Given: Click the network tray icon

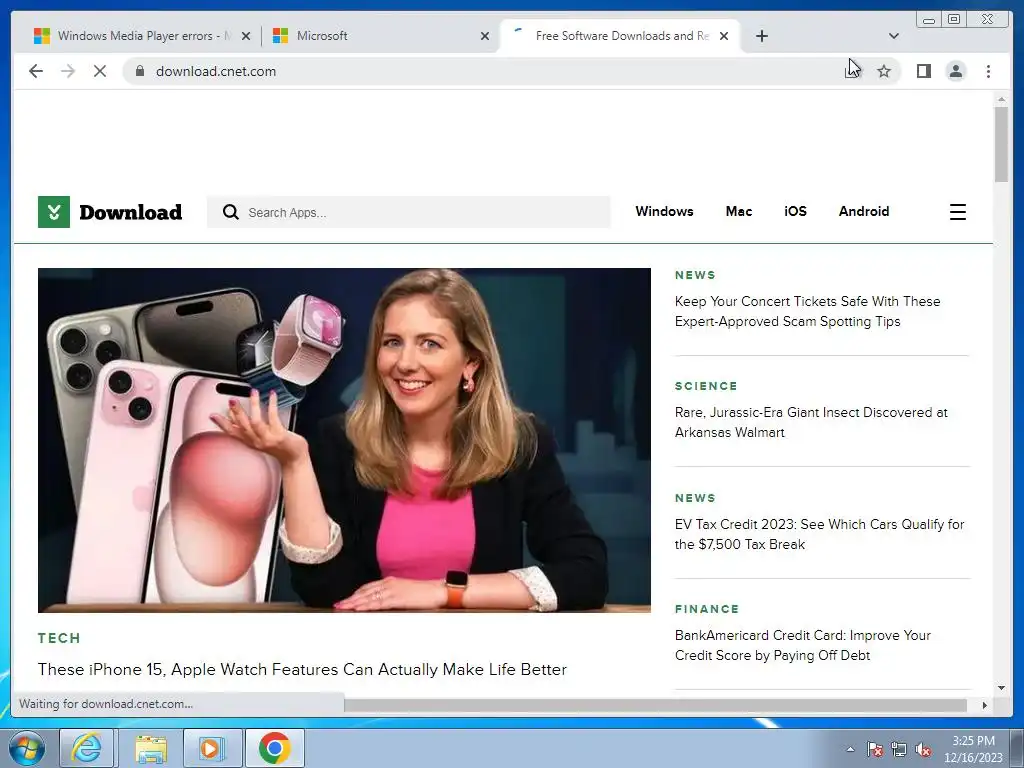Looking at the screenshot, I should 899,749.
